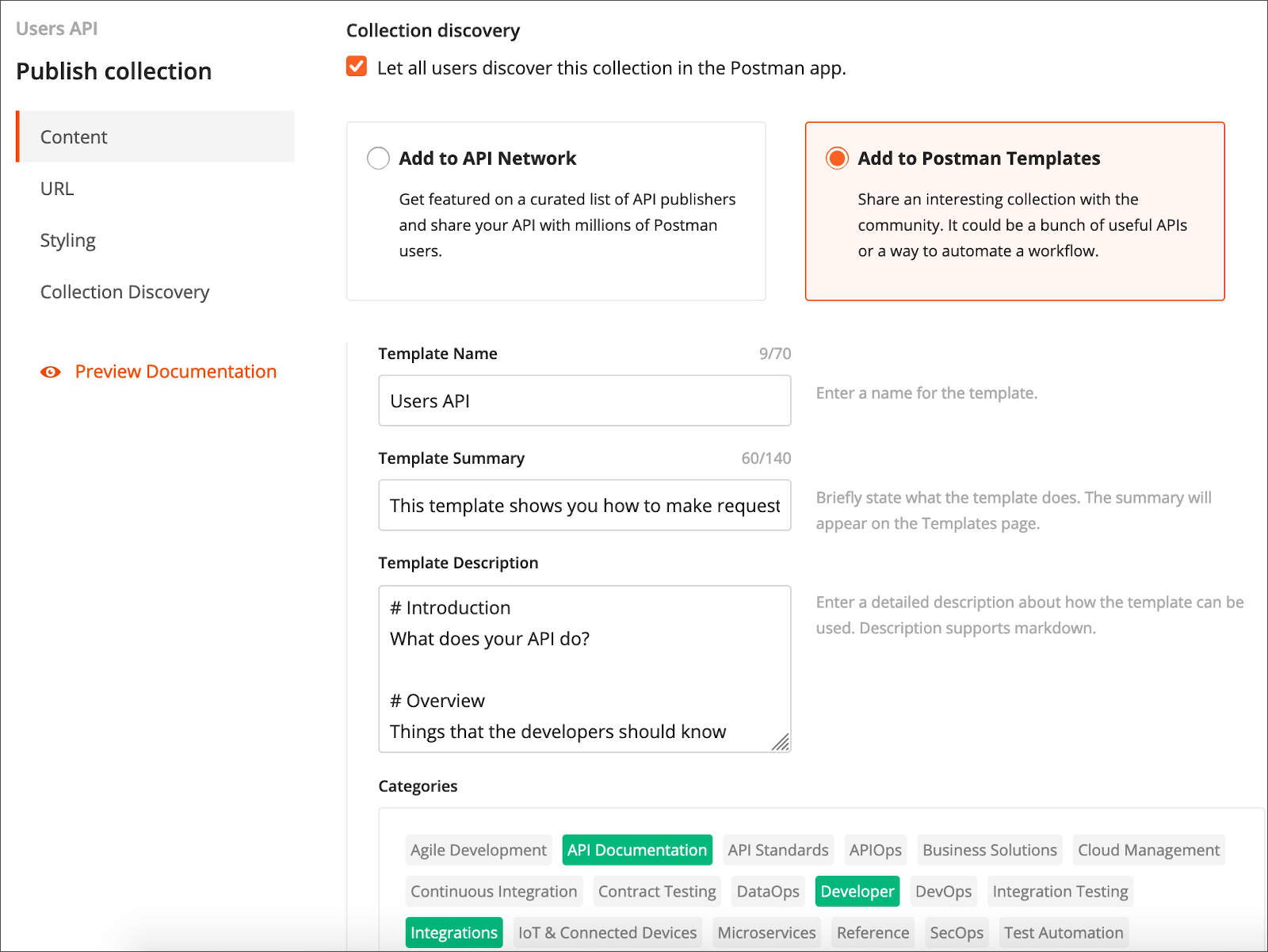Screen dimensions: 1268x952
Task: Deselect Developer category tag
Action: [x=857, y=891]
